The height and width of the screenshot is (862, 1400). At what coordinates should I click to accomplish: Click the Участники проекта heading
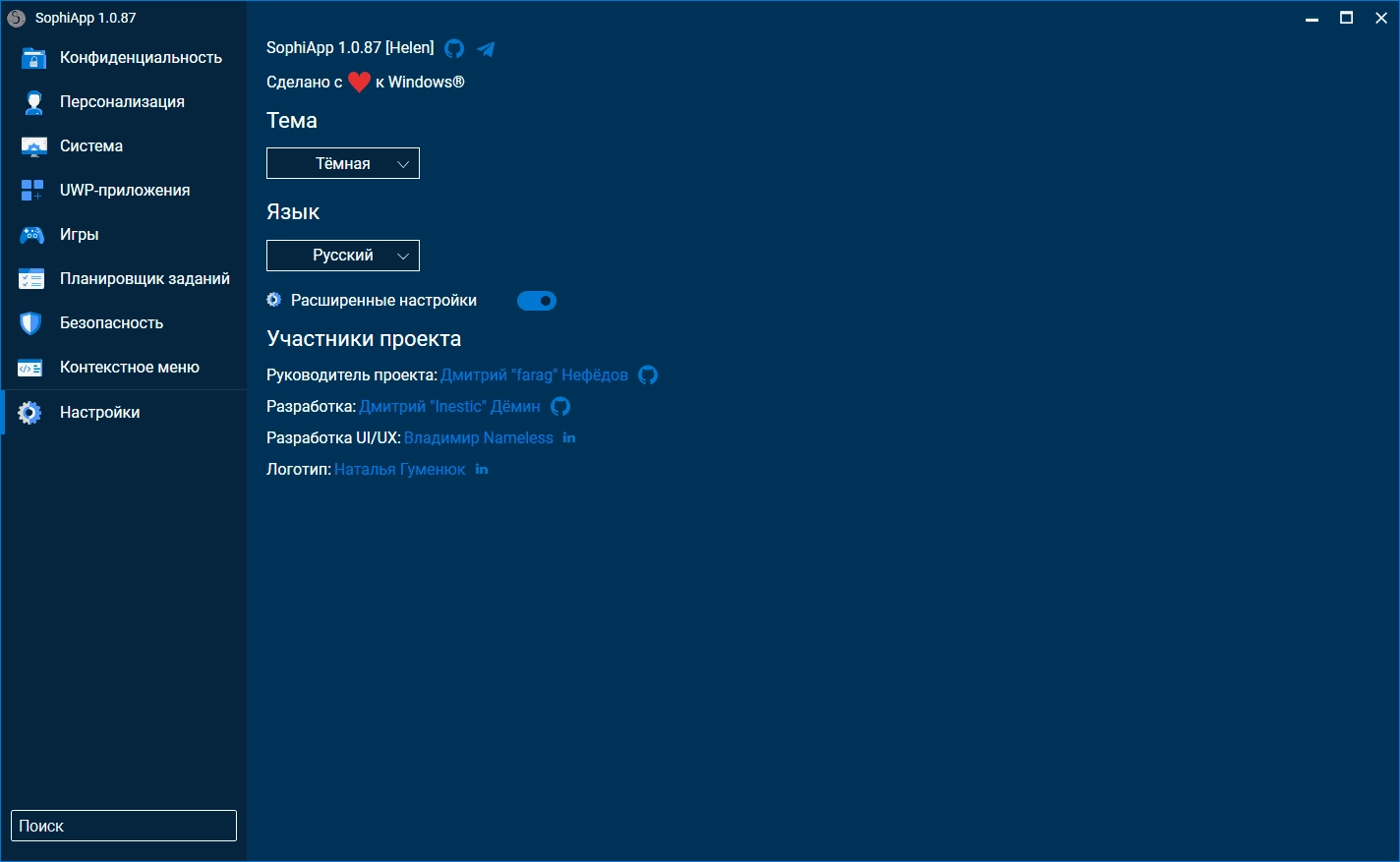click(364, 338)
